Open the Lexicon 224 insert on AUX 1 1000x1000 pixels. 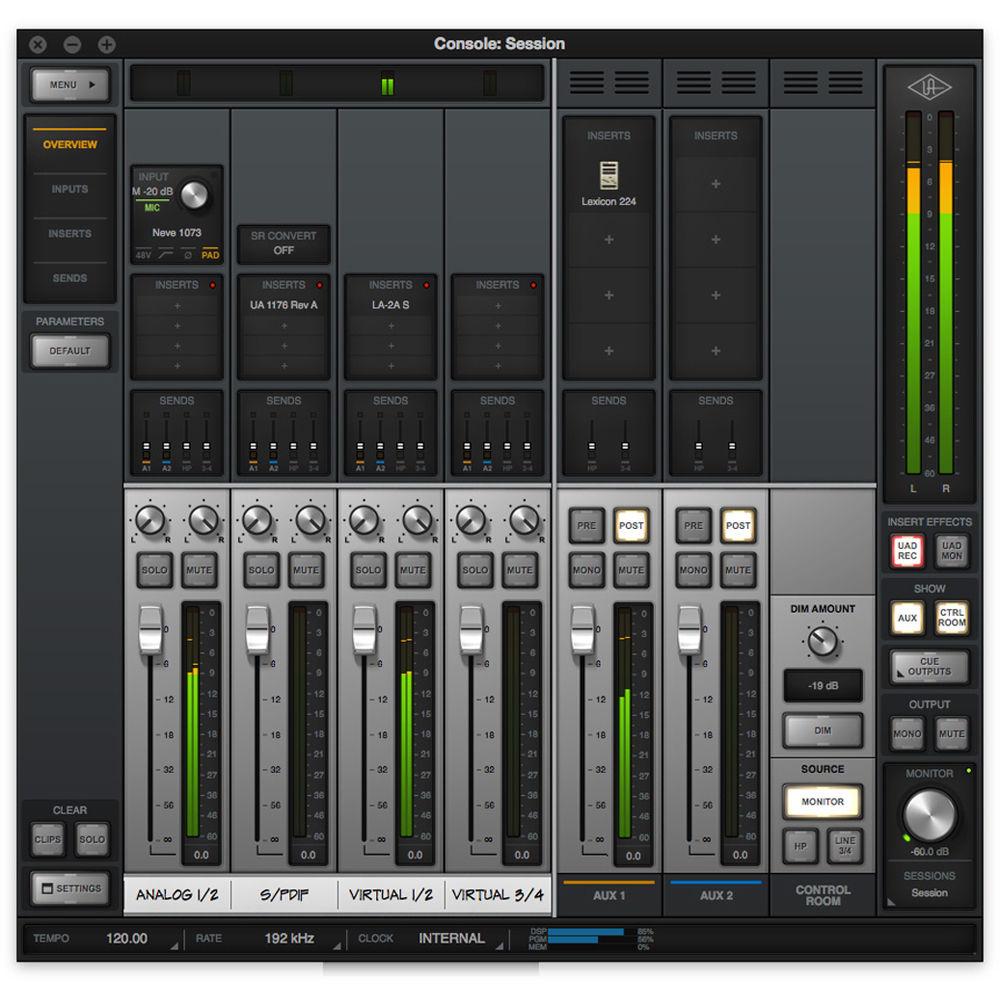pyautogui.click(x=608, y=183)
